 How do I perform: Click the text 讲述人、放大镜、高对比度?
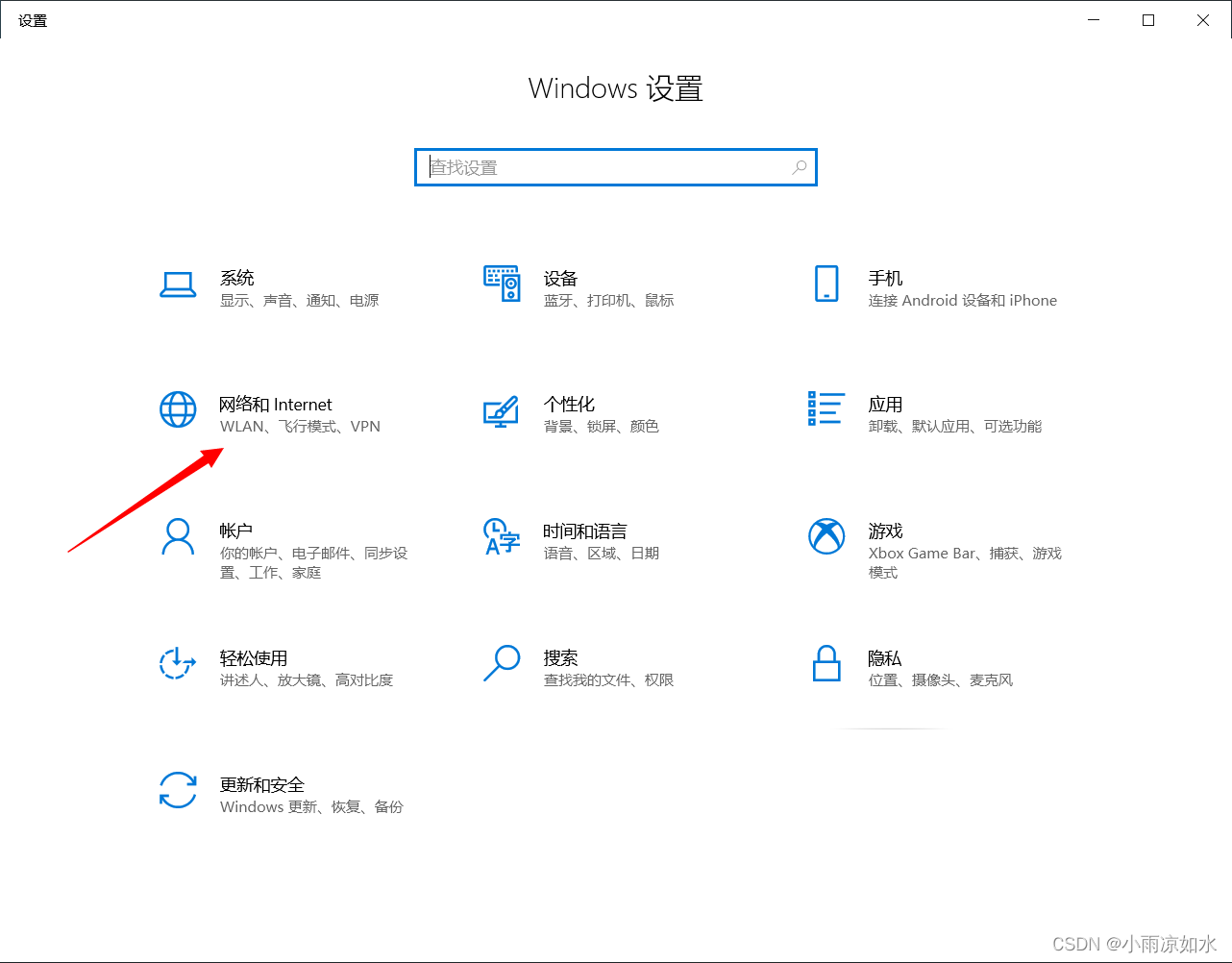click(x=307, y=680)
